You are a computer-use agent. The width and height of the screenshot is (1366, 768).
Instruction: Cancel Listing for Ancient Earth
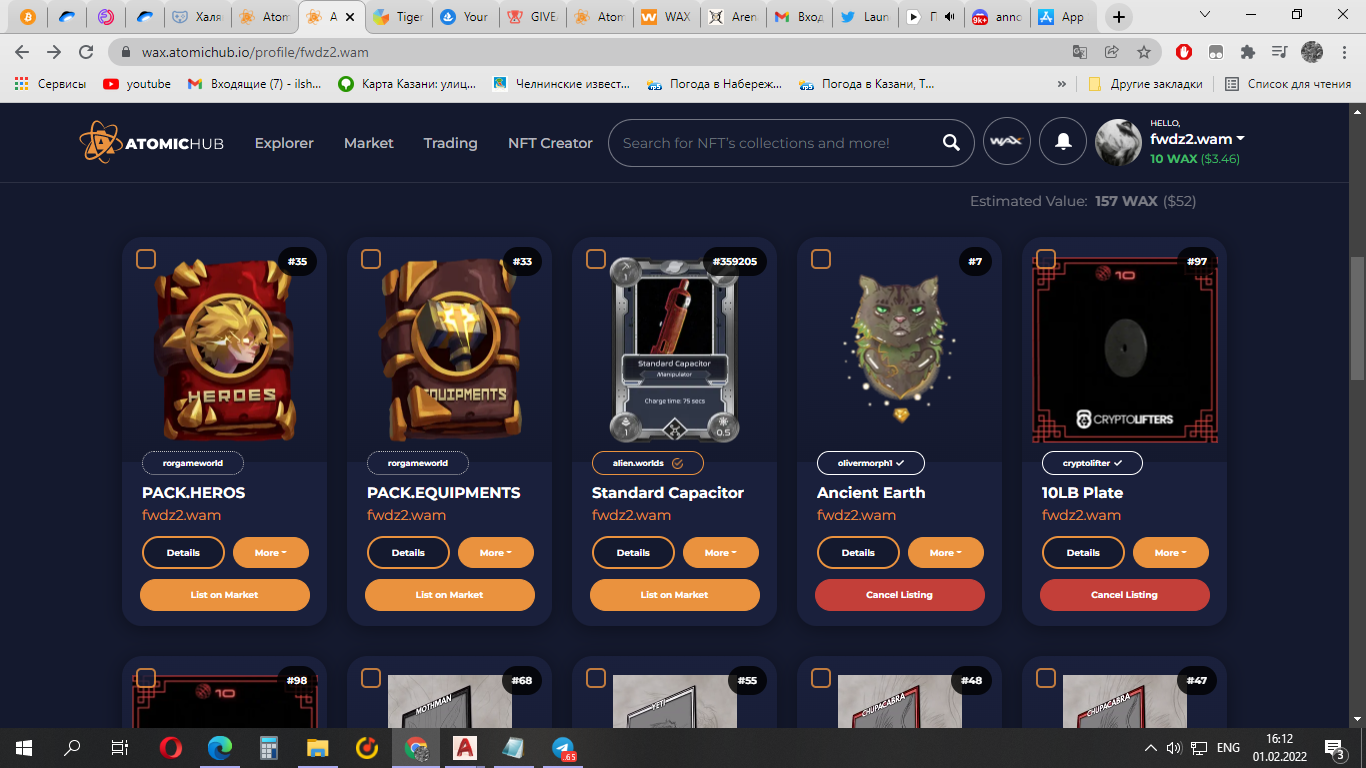900,594
